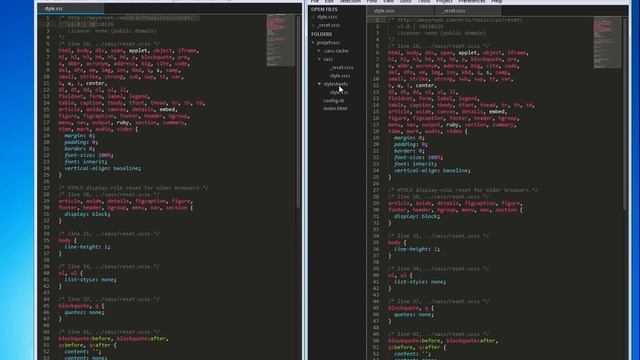This screenshot has height=360, width=640.
Task: Close _reset.scss in the Open Files list
Action: (x=313, y=25)
